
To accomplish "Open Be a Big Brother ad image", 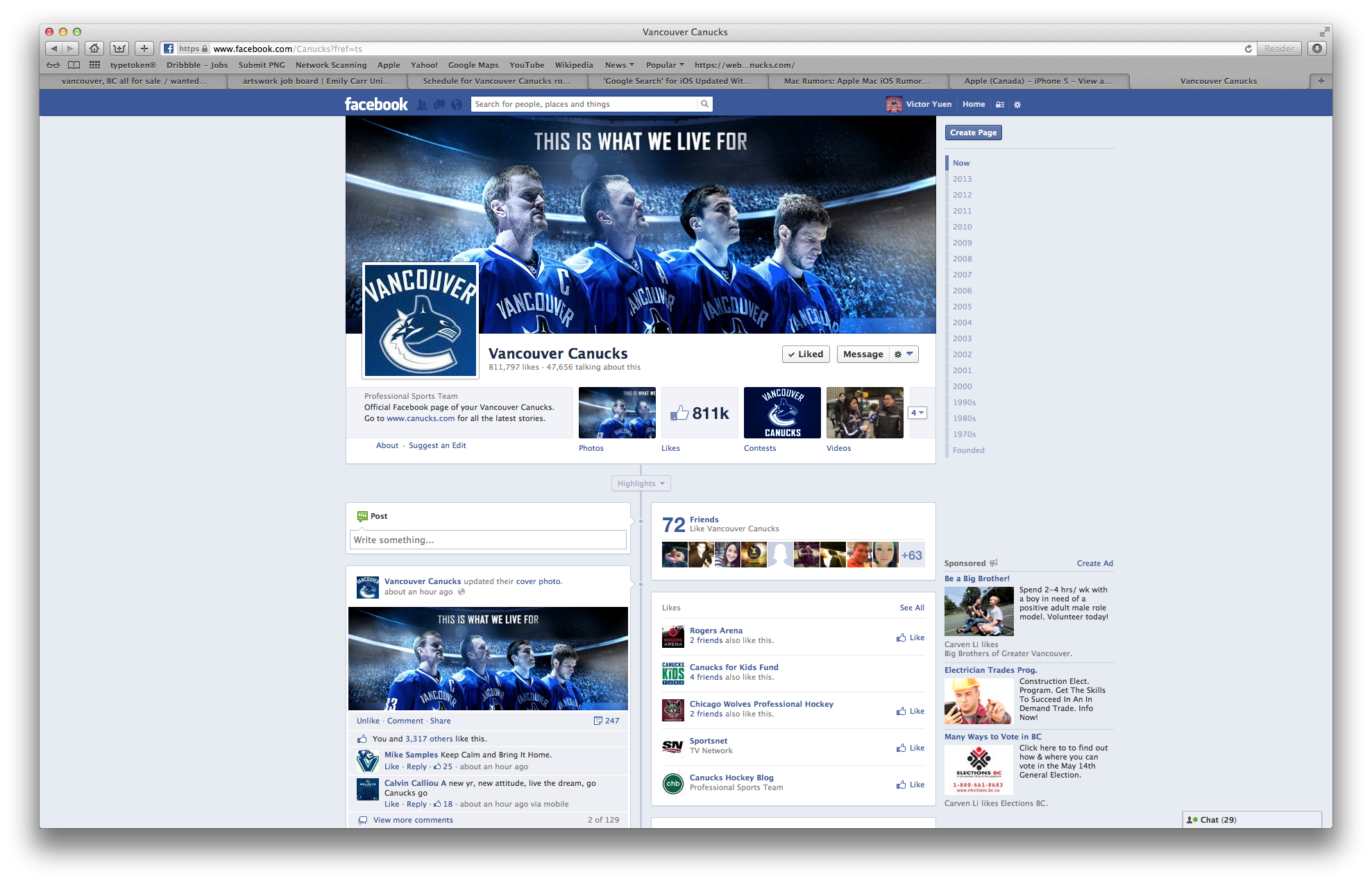I will click(979, 611).
